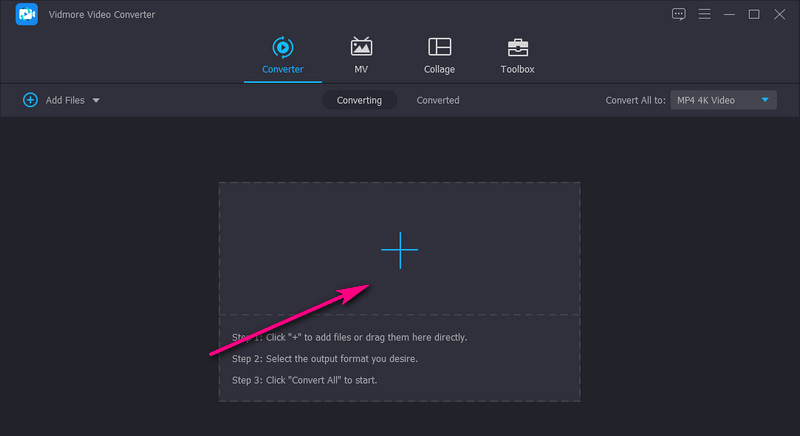800x436 pixels.
Task: Expand the Add Files dropdown arrow
Action: (x=96, y=100)
